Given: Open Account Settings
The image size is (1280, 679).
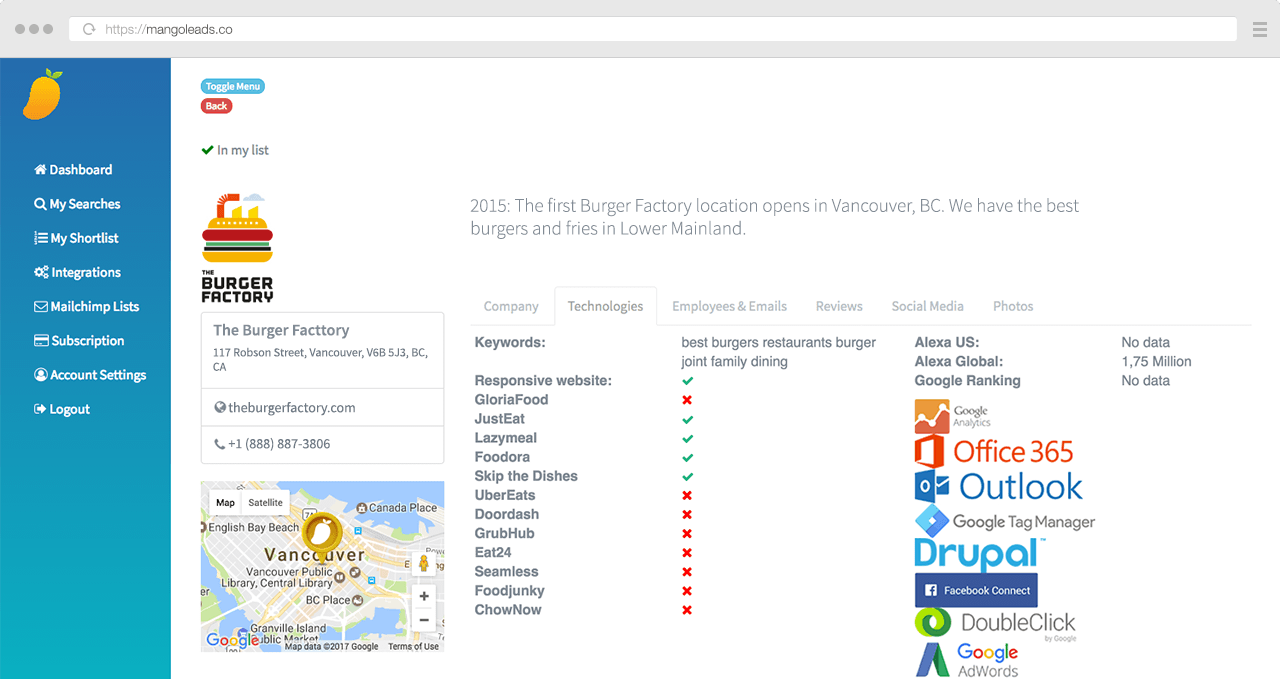Looking at the screenshot, I should [x=90, y=375].
